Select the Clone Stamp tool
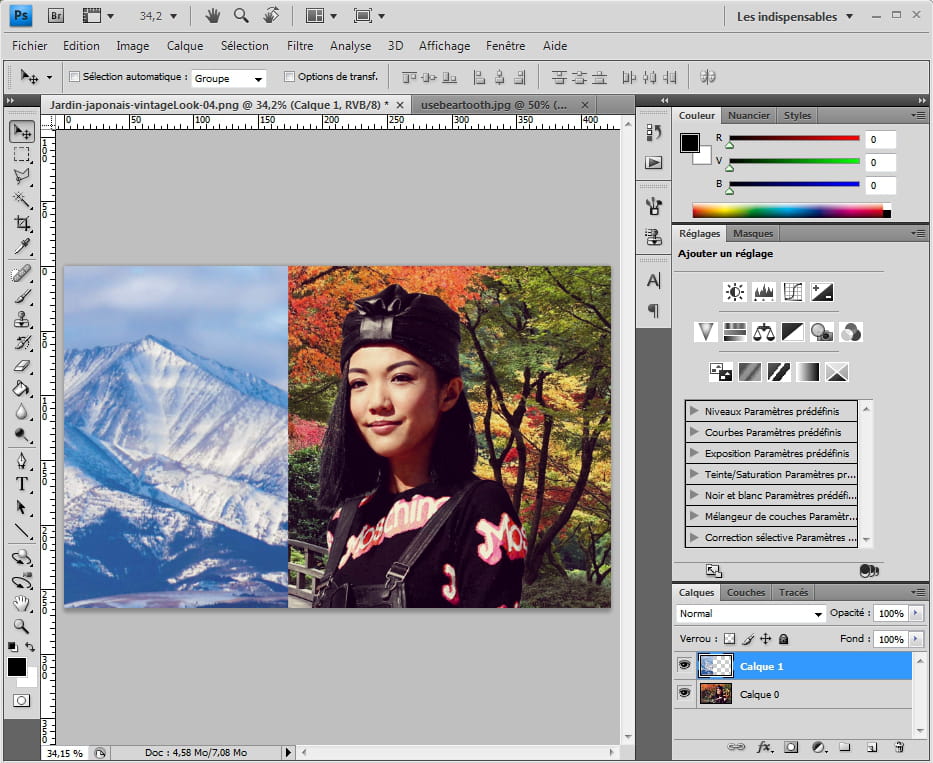Viewport: 933px width, 763px height. pyautogui.click(x=22, y=320)
